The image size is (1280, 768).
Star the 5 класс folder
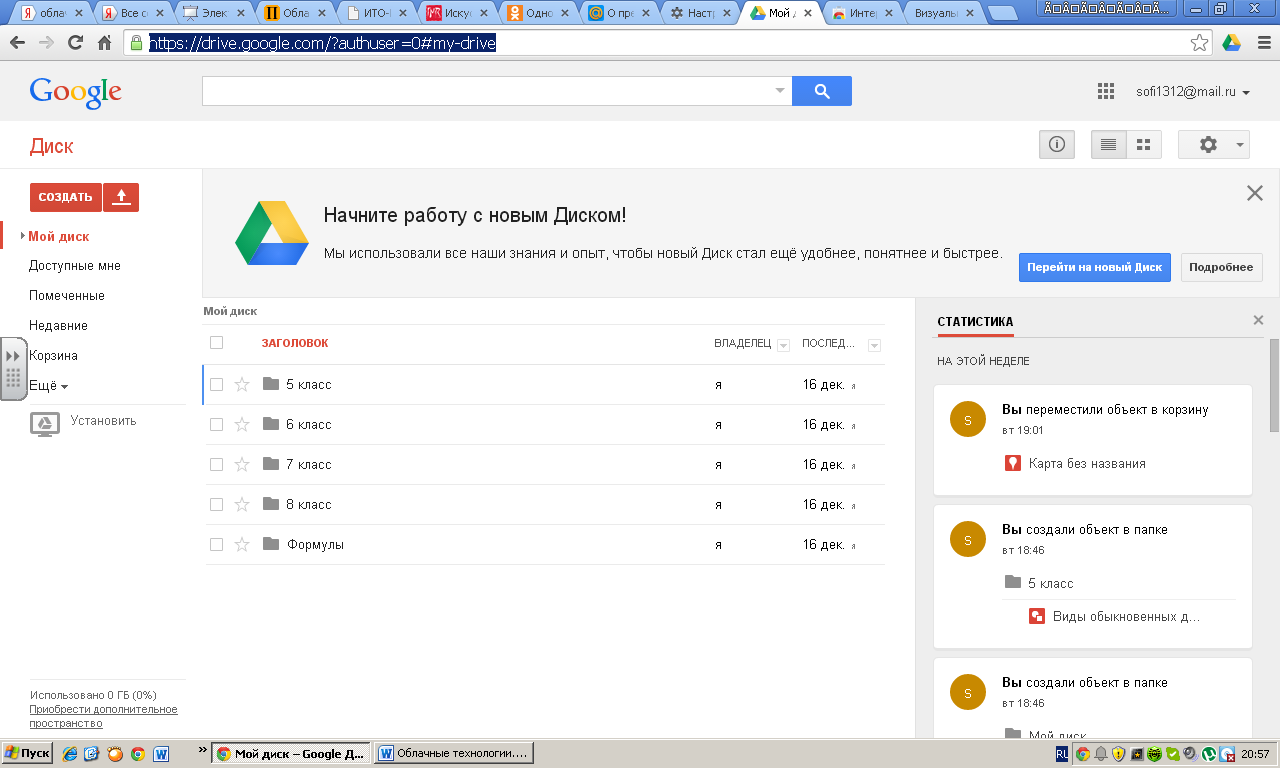241,384
